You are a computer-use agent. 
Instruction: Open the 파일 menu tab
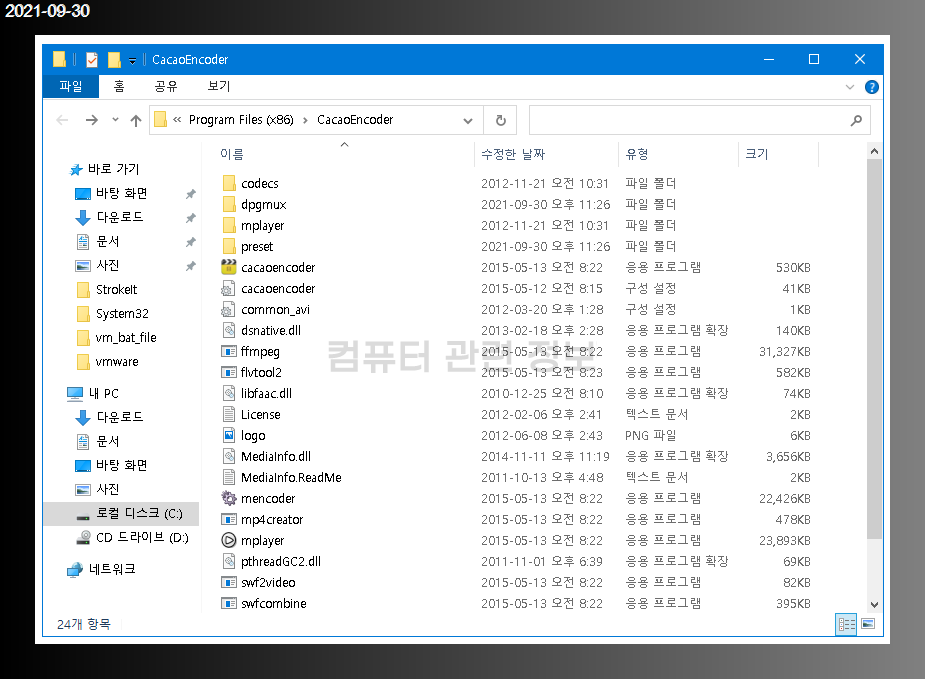(71, 86)
